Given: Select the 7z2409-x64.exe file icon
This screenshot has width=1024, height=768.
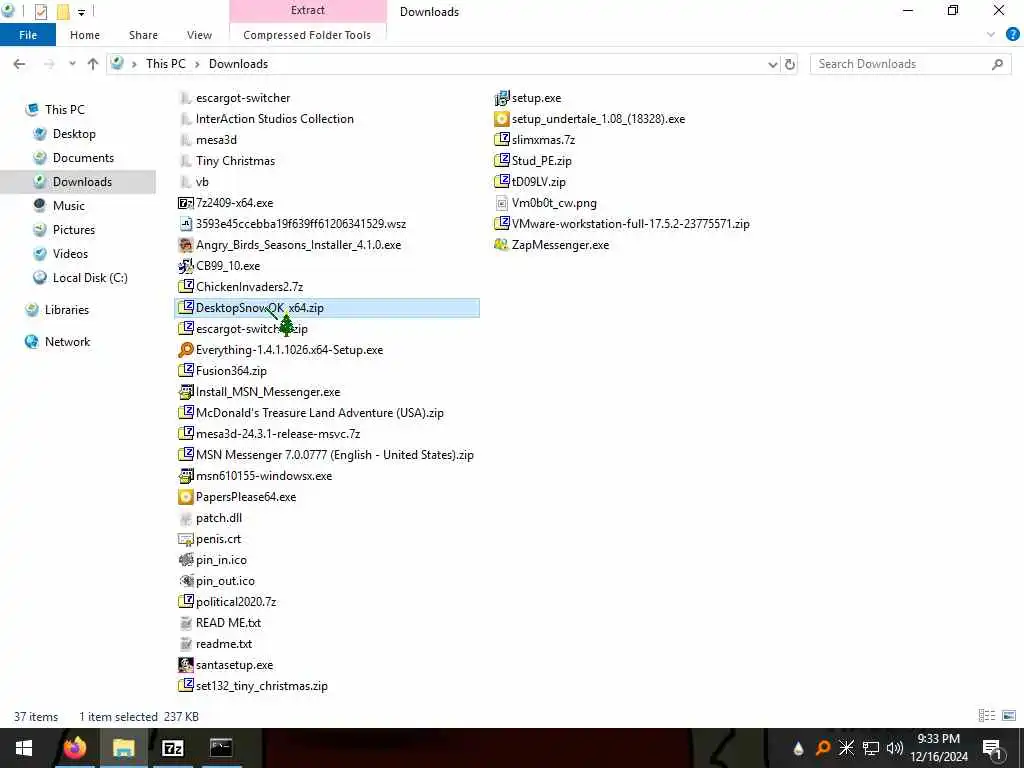Looking at the screenshot, I should tap(185, 203).
